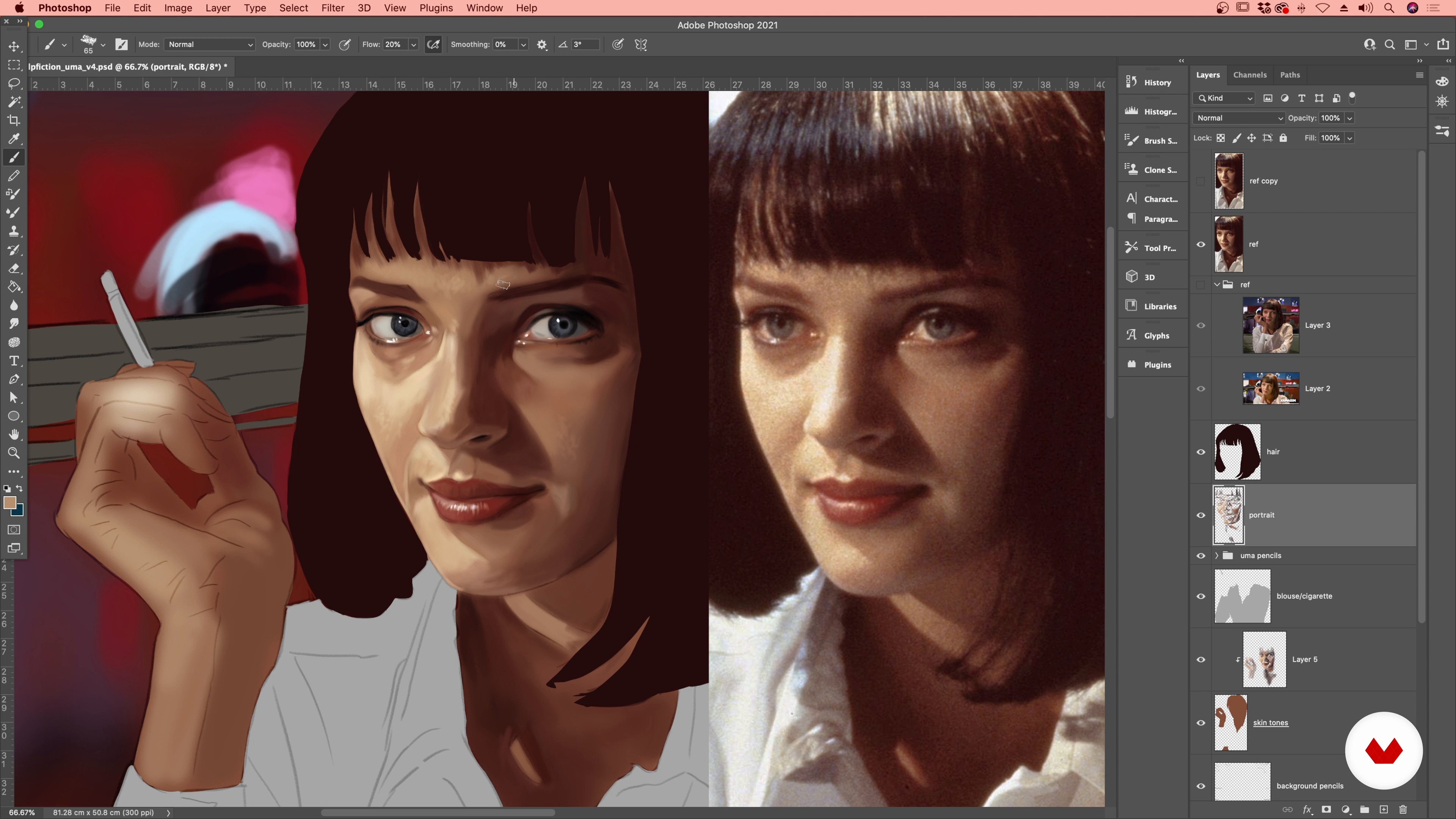Open layer blending mode dropdown

[1239, 118]
